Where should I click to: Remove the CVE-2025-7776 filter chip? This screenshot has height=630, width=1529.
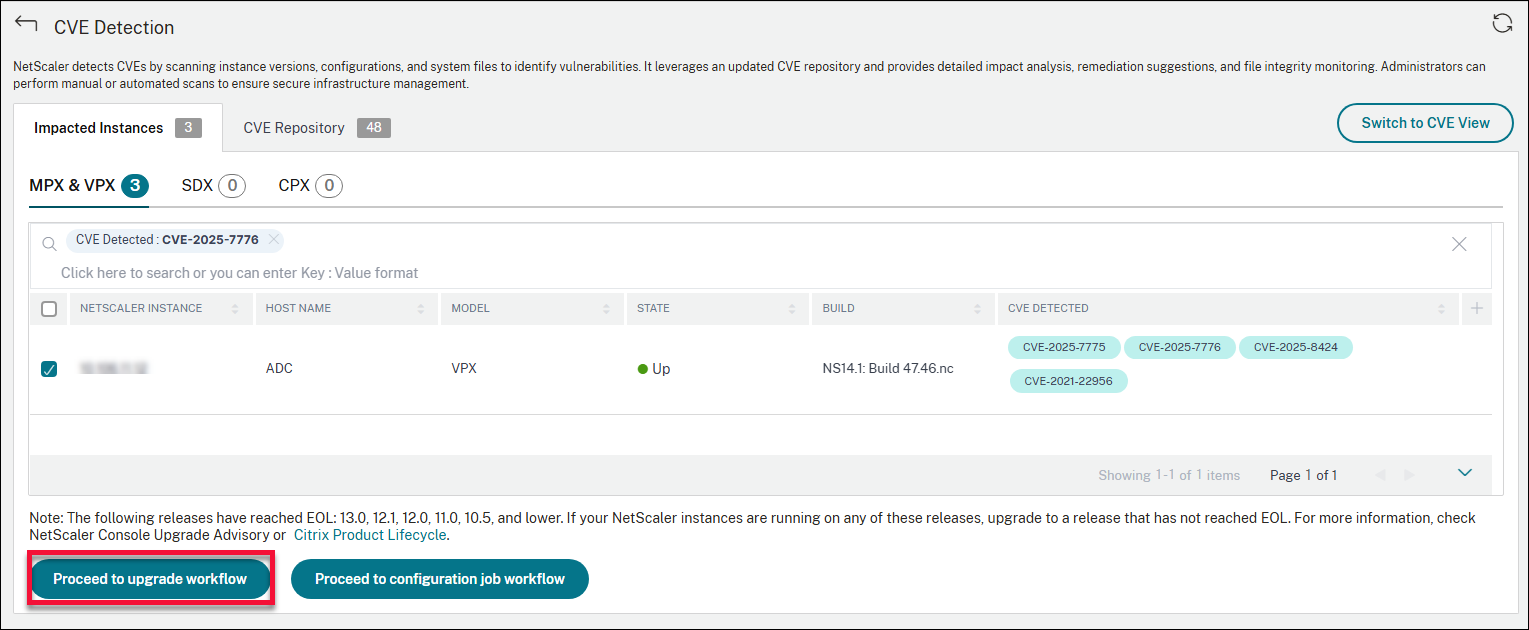coord(273,240)
